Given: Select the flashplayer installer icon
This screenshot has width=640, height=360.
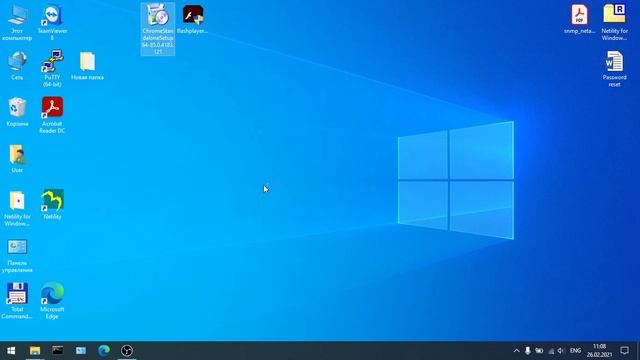Looking at the screenshot, I should pos(193,19).
